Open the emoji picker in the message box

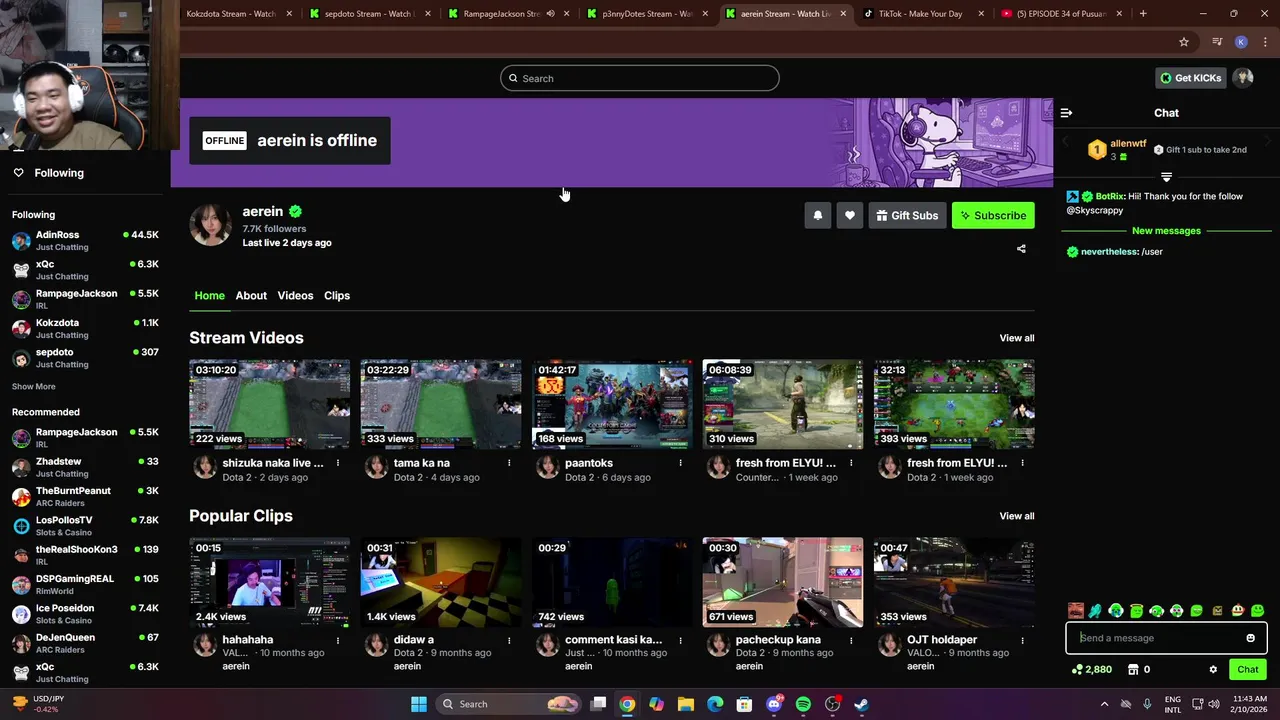click(1250, 638)
